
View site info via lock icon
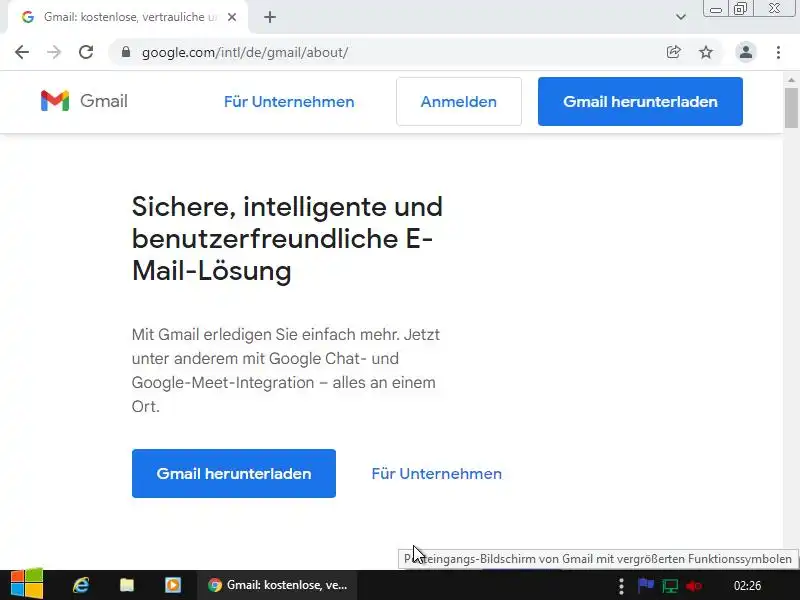(126, 52)
